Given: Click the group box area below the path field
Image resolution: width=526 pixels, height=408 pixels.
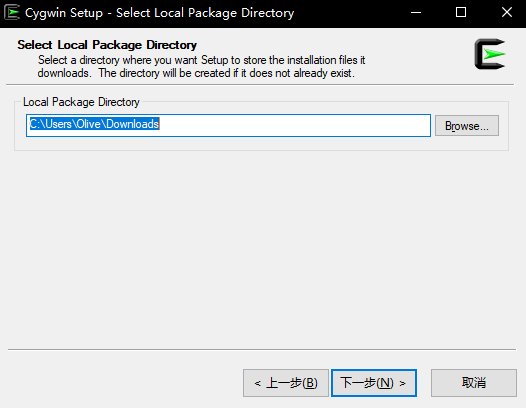Looking at the screenshot, I should pos(262,143).
